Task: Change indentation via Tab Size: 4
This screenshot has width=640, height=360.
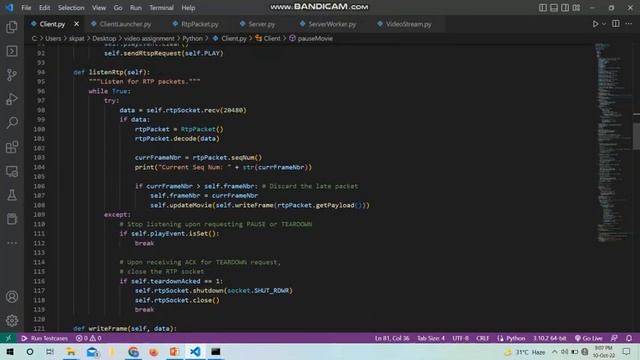Action: point(431,338)
